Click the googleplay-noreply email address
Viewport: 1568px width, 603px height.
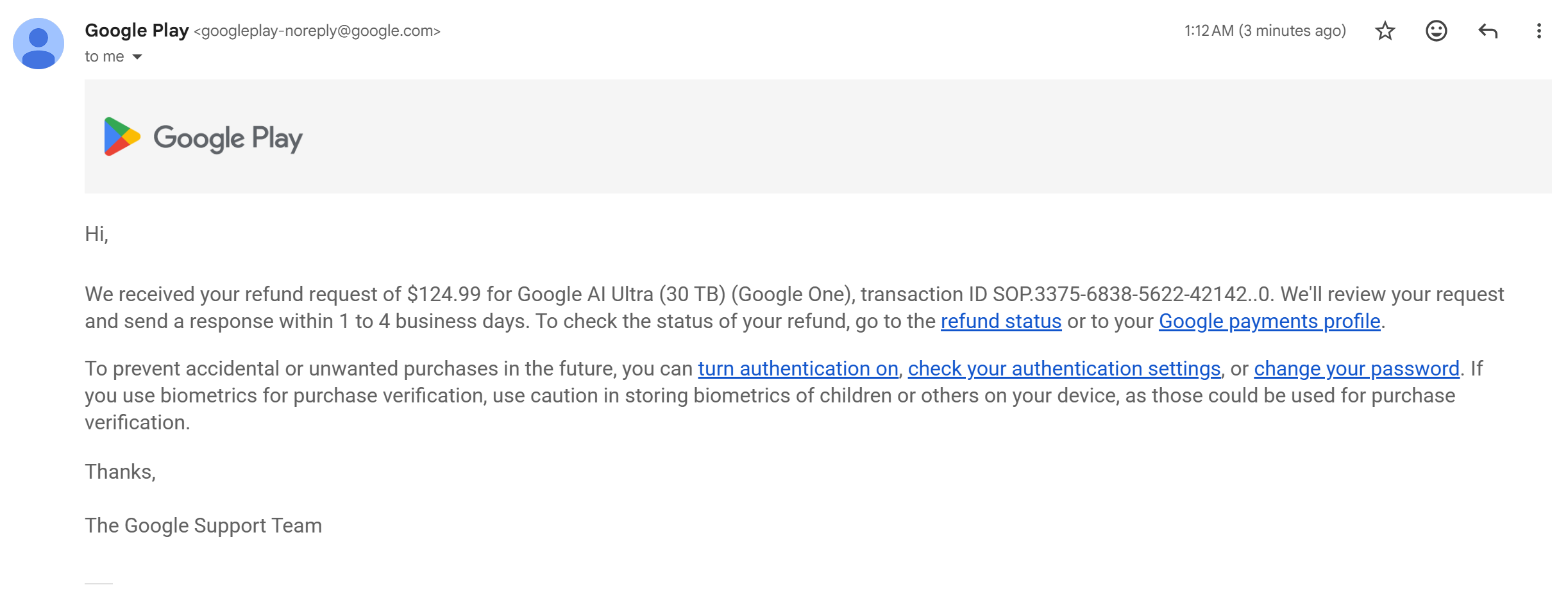[x=317, y=31]
